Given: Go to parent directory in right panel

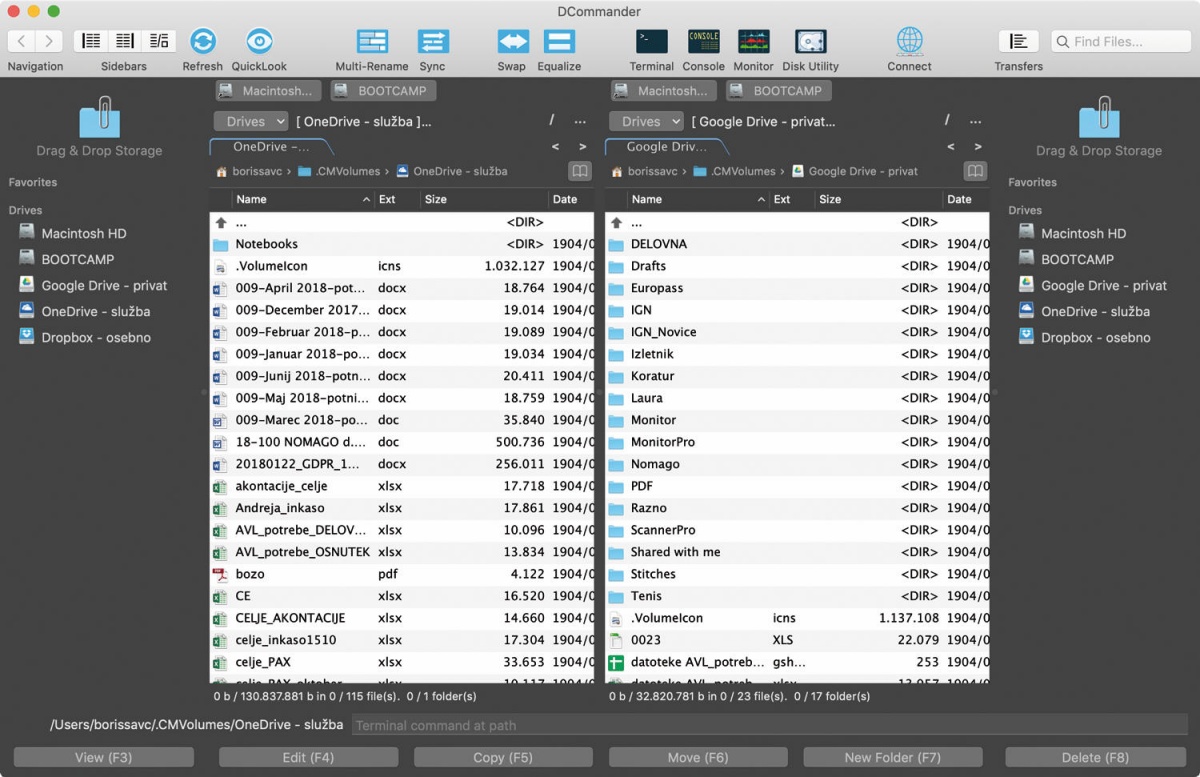Looking at the screenshot, I should click(x=797, y=222).
